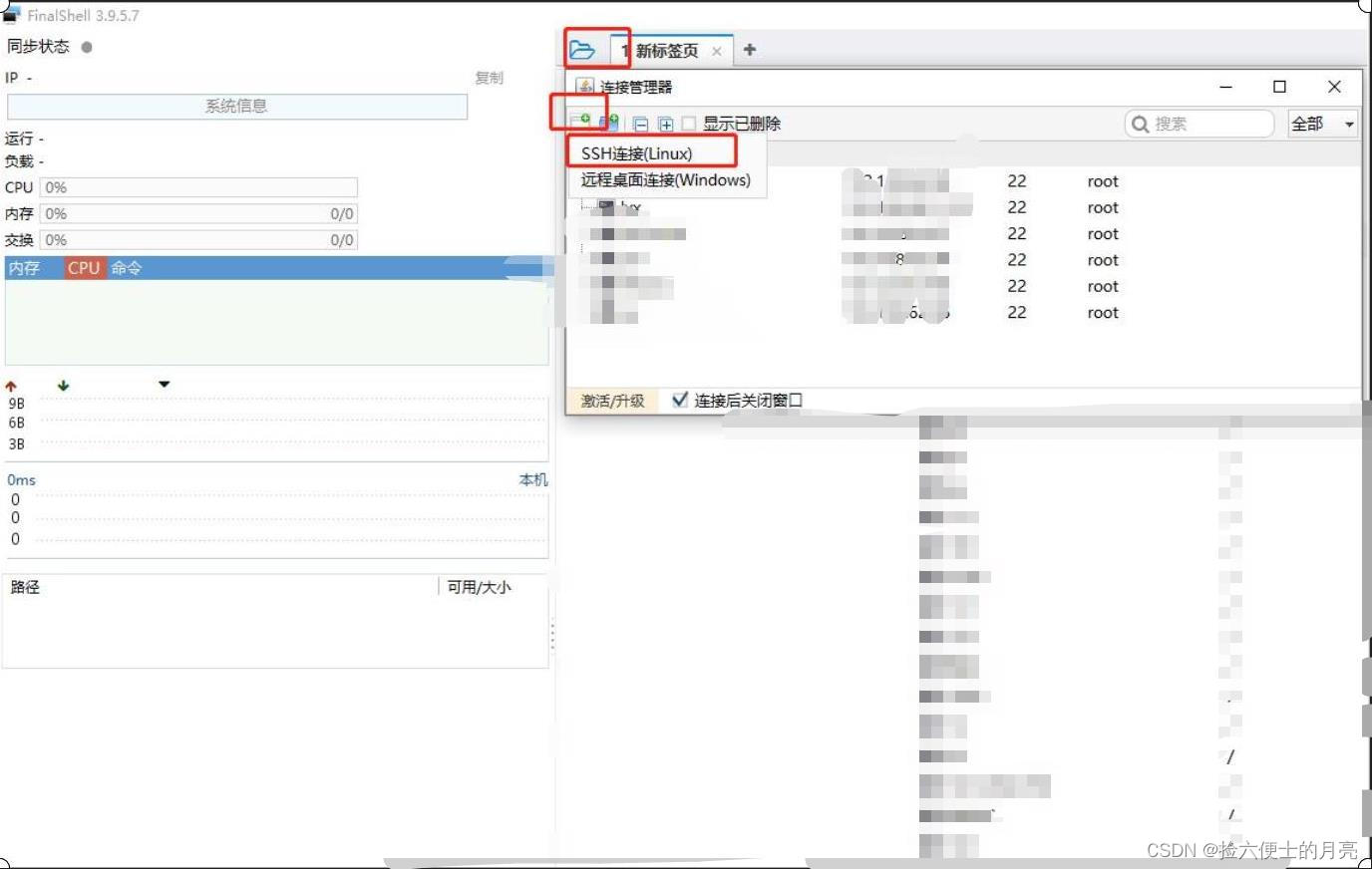
Task: Maximize the 连接管理器 window
Action: tap(1279, 87)
